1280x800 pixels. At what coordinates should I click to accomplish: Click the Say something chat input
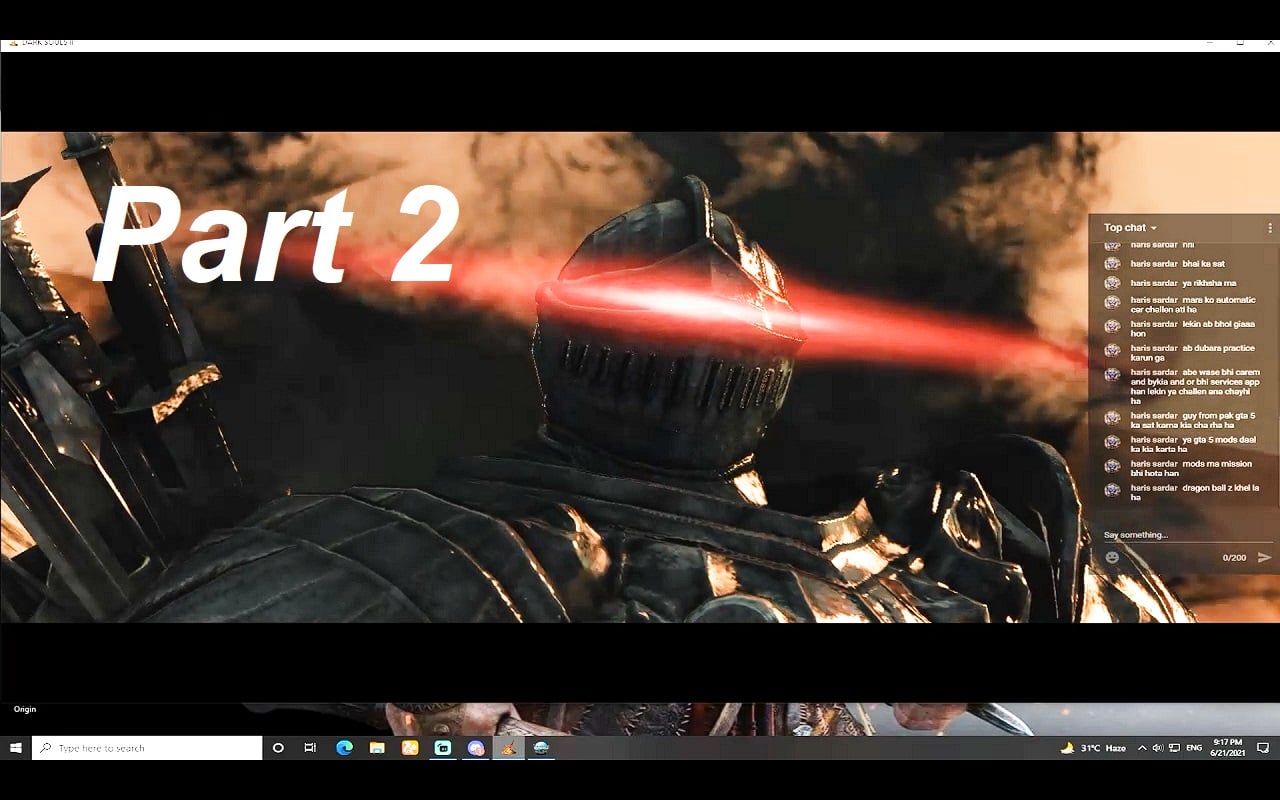coord(1187,535)
